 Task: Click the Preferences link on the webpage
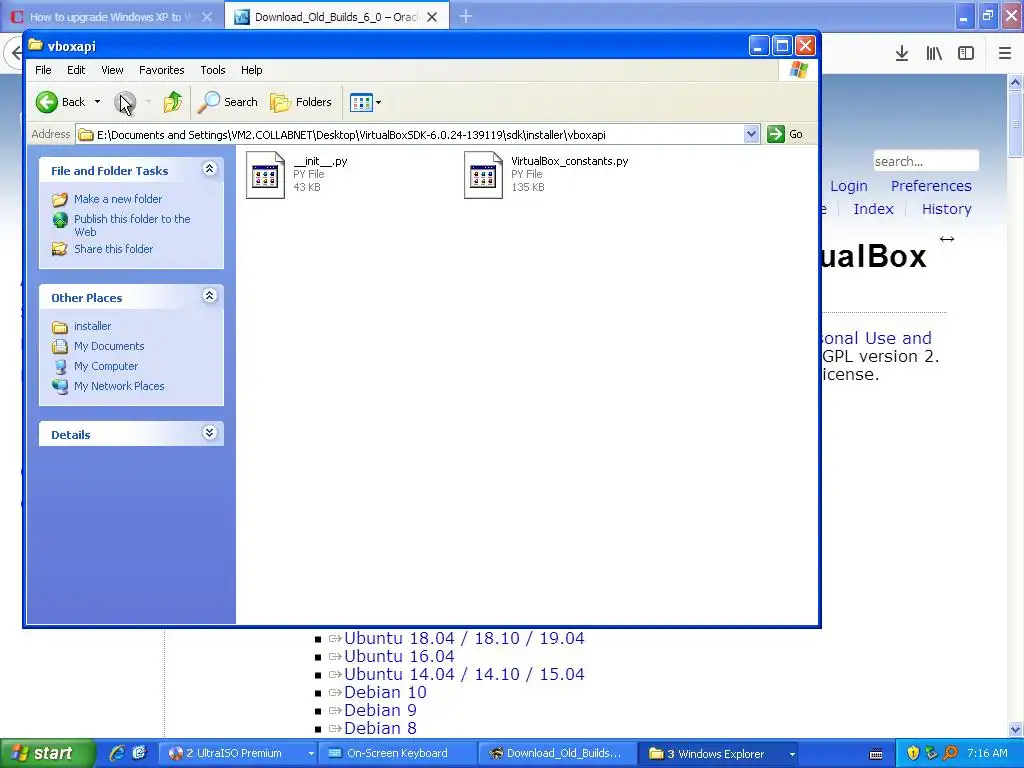pos(931,186)
